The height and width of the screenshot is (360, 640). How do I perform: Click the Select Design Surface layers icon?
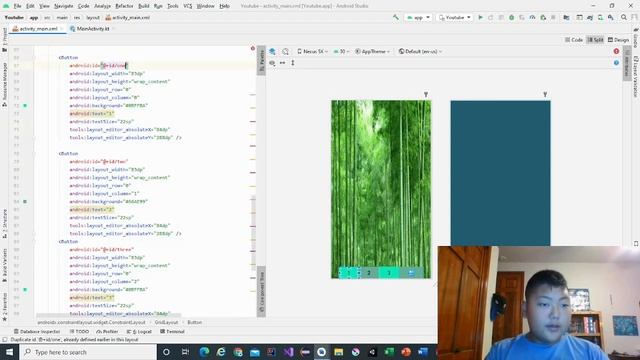pyautogui.click(x=272, y=51)
